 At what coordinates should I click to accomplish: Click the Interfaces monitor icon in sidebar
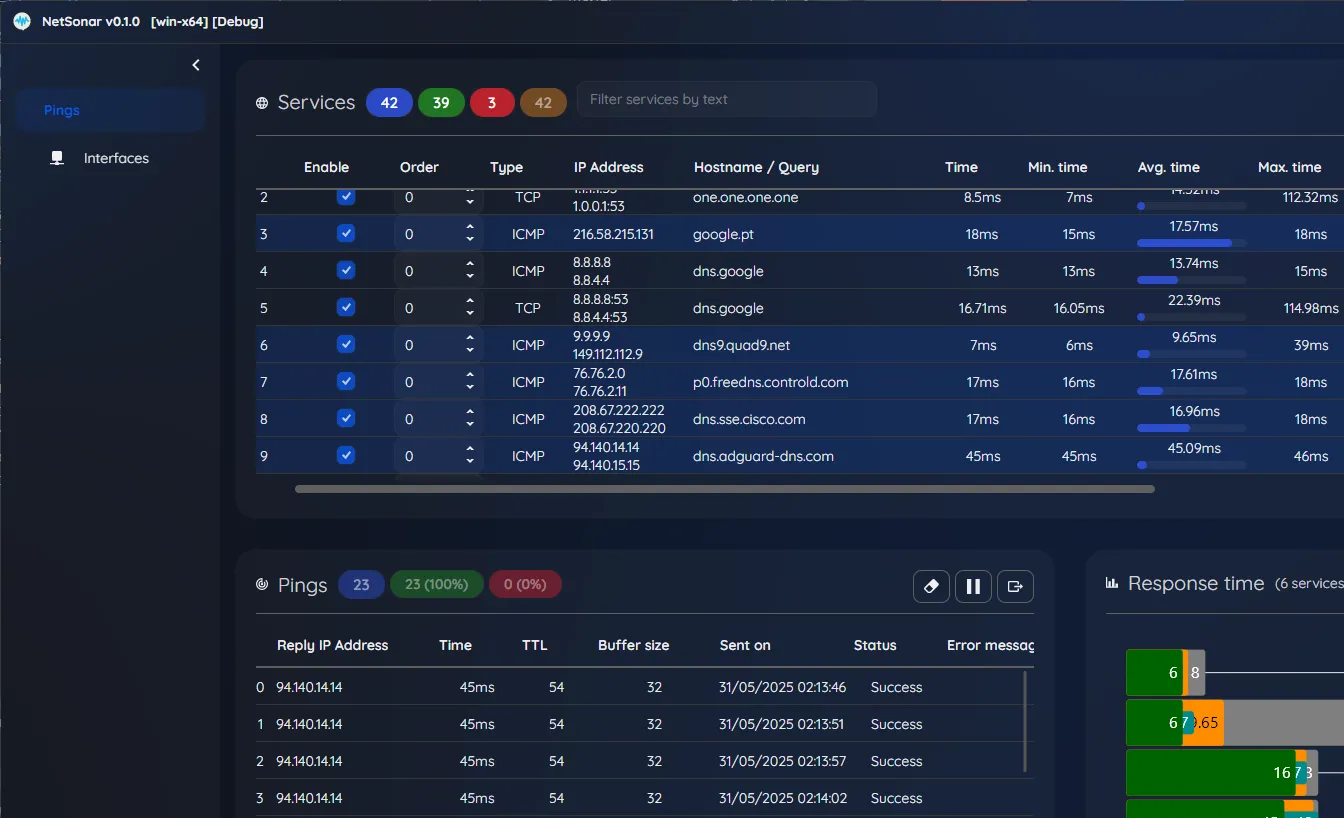(x=57, y=158)
